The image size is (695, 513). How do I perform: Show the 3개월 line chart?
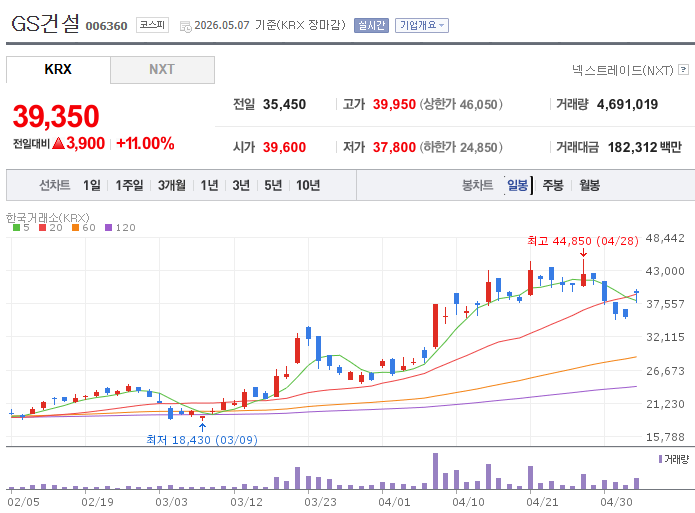coord(172,185)
